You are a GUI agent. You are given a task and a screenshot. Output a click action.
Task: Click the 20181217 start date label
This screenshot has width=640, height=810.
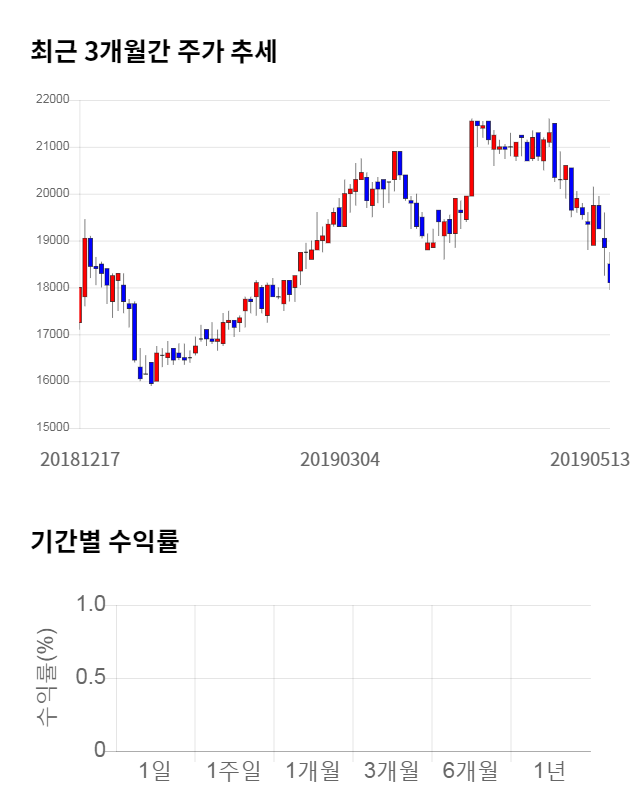pos(80,460)
